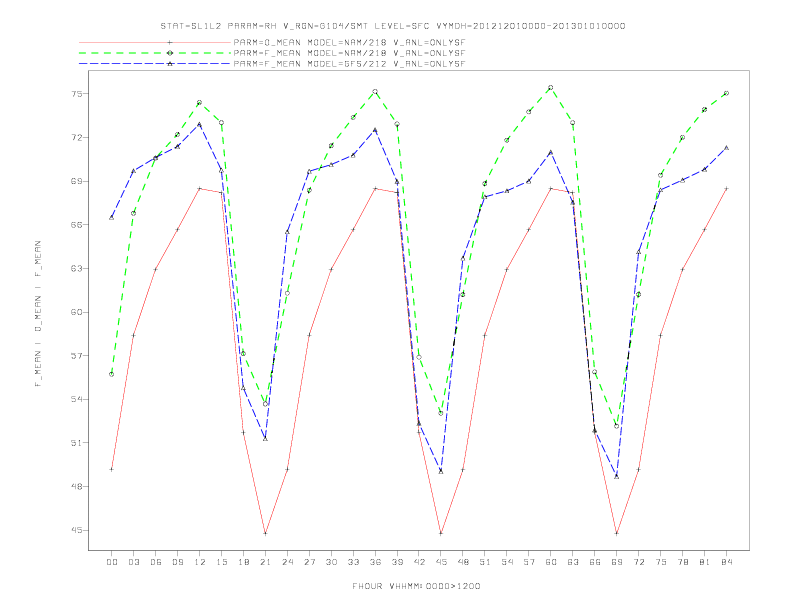Click x-axis tick label 75

661,562
